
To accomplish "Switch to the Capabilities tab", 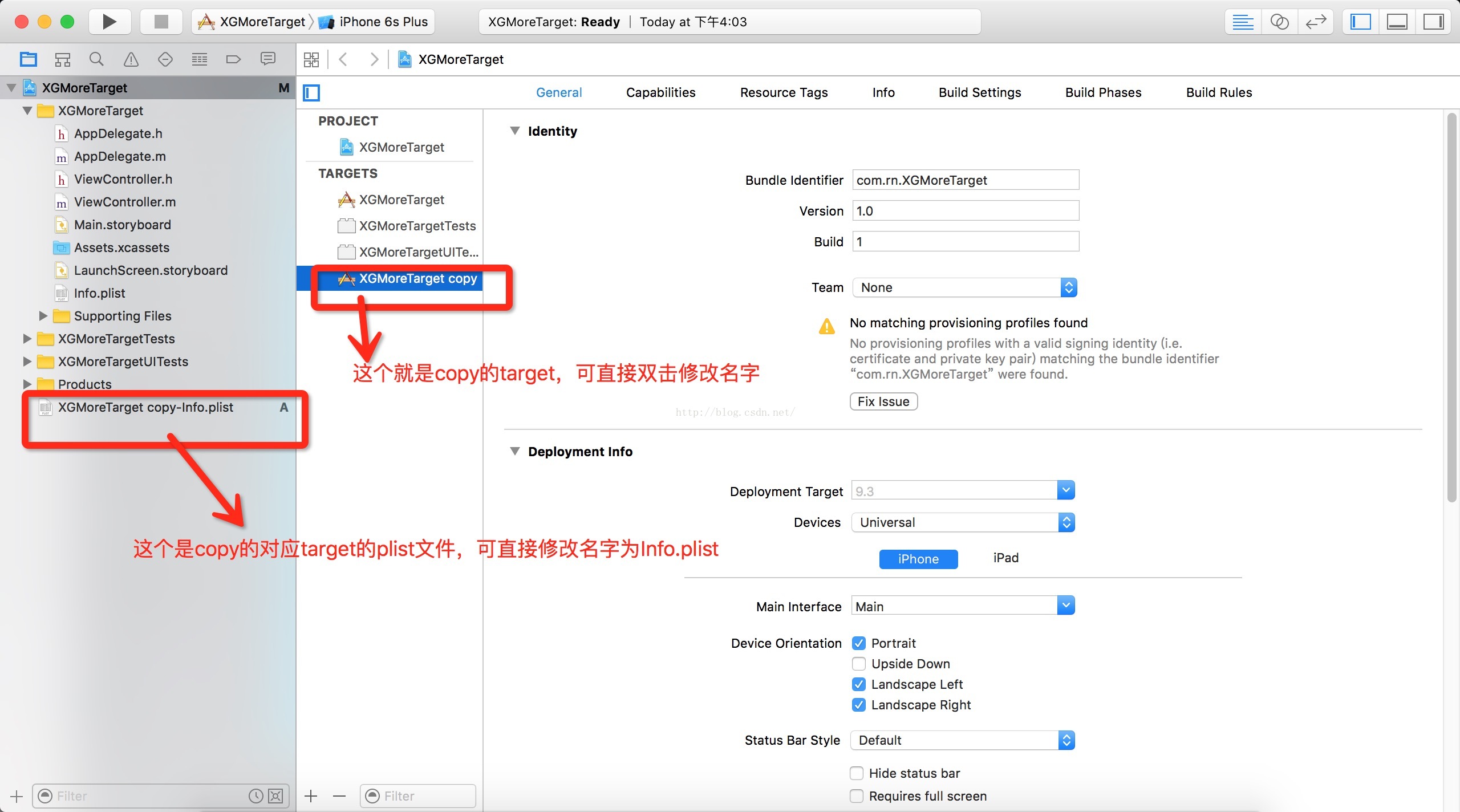I will coord(660,92).
